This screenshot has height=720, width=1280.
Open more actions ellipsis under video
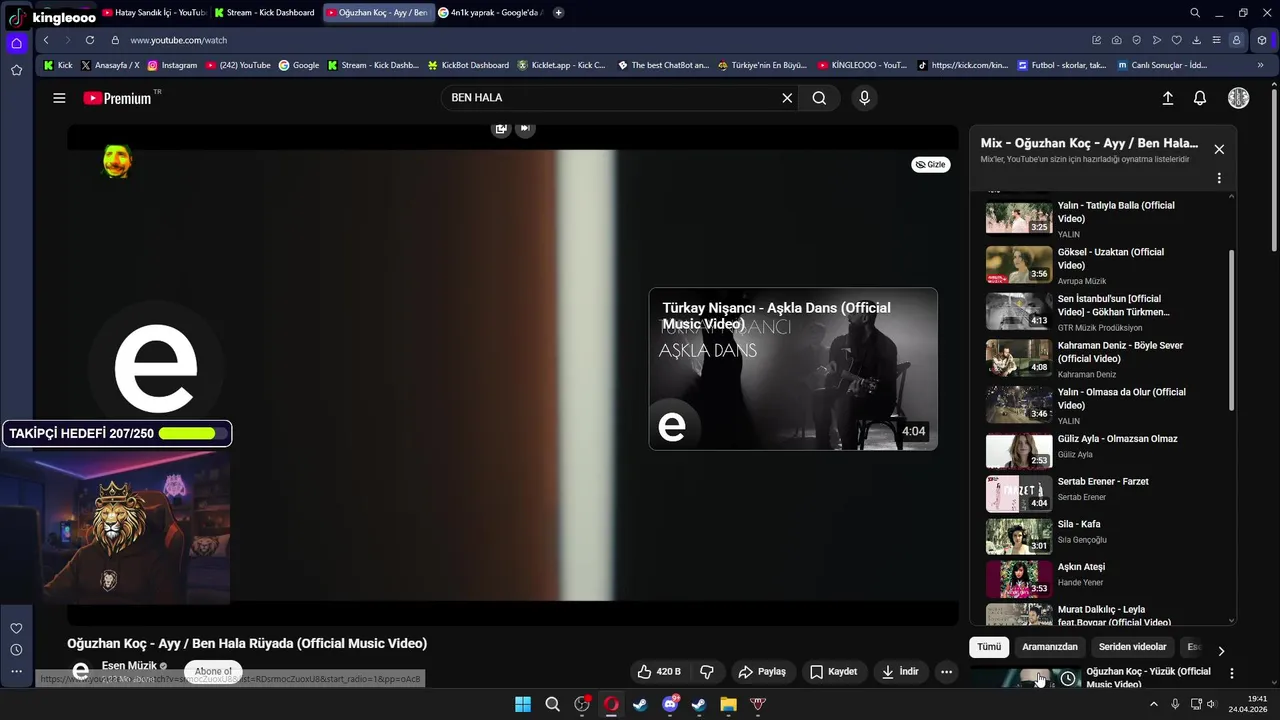[x=946, y=672]
